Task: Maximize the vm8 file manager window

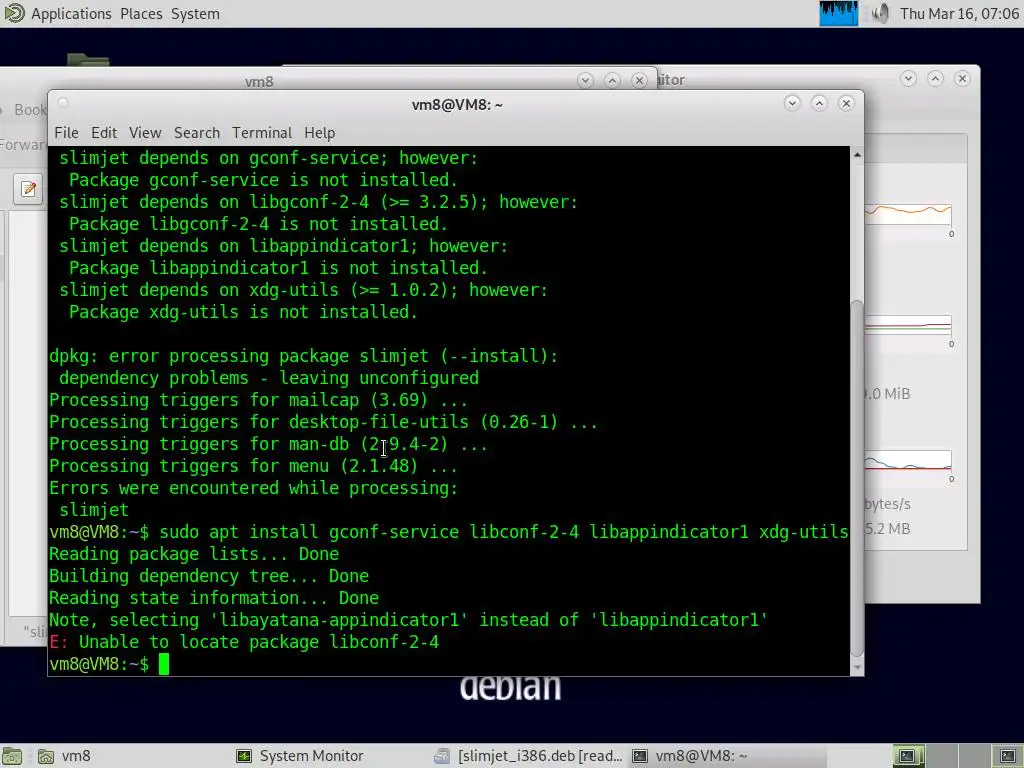Action: pyautogui.click(x=612, y=80)
